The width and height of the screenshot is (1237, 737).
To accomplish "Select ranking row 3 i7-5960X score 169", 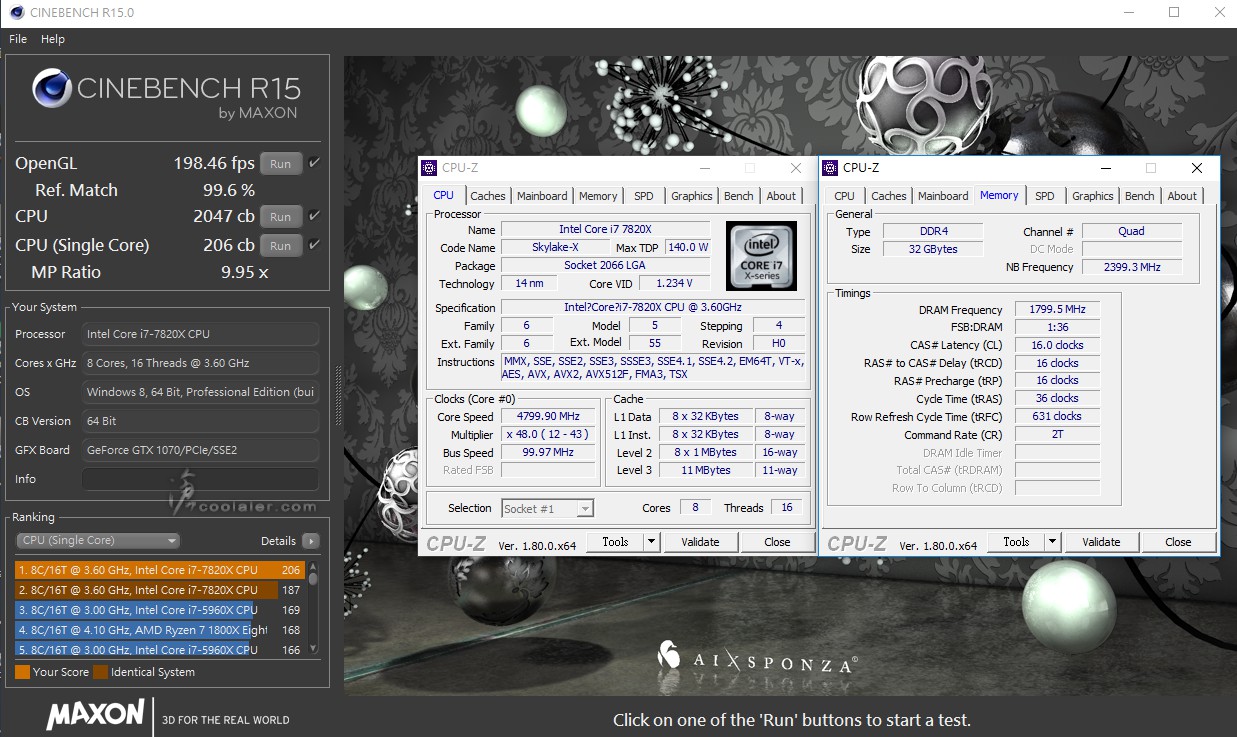I will (x=160, y=610).
